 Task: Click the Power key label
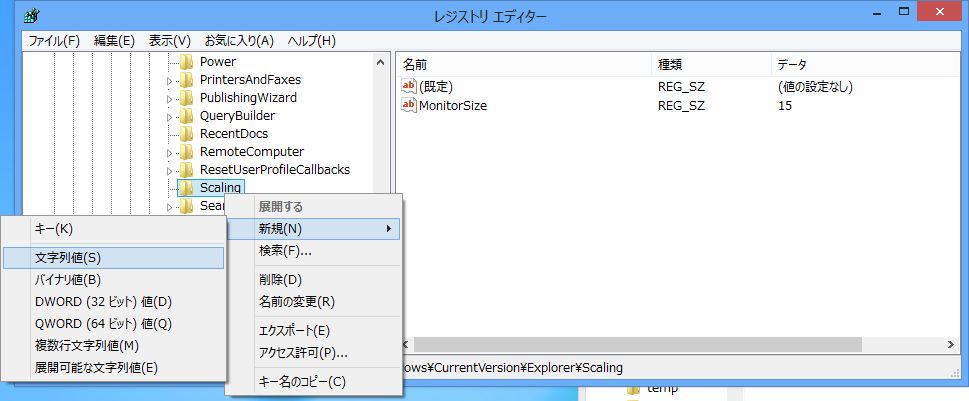point(218,62)
